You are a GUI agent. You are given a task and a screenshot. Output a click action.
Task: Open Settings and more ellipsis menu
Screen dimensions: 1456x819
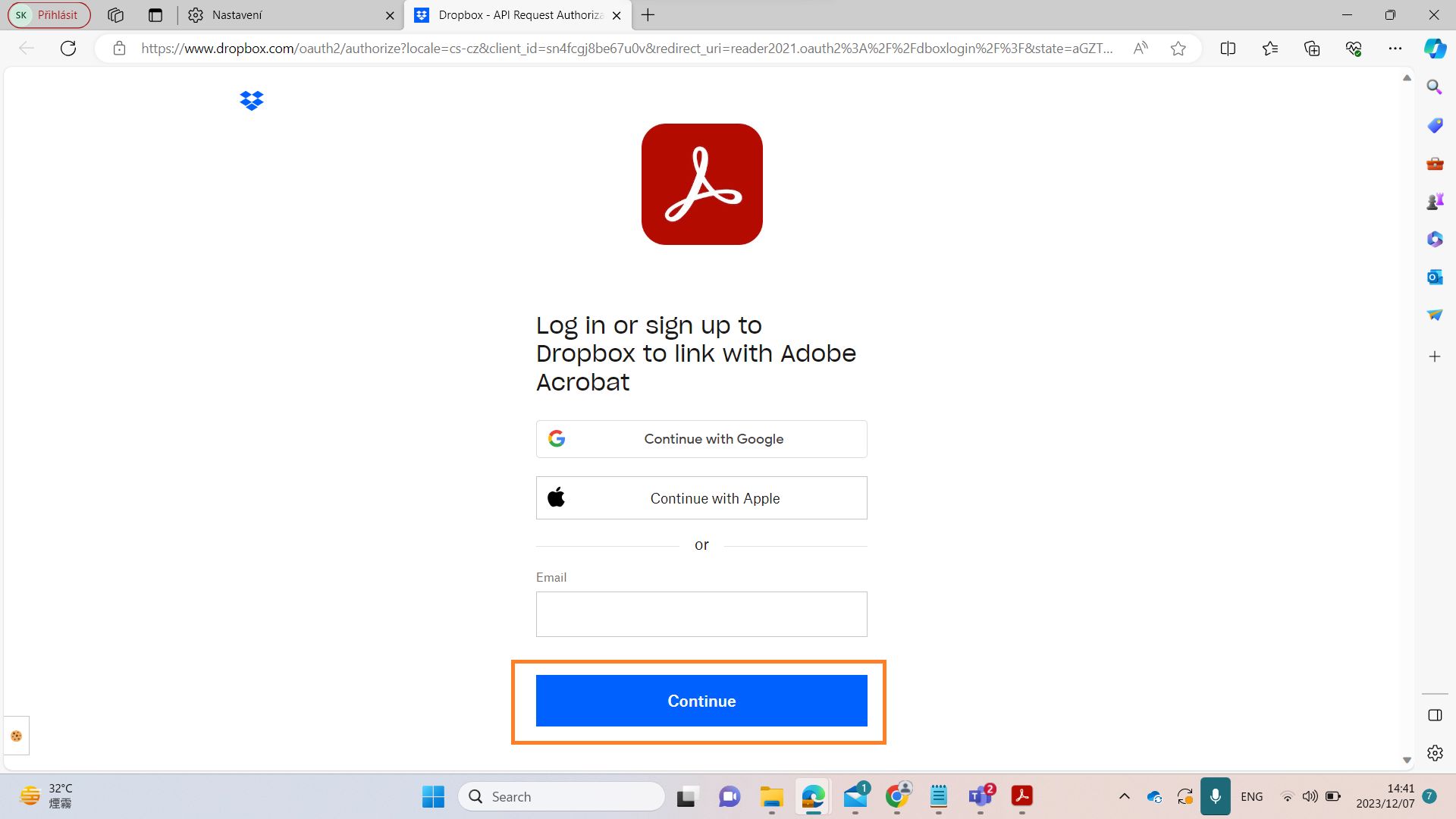(1395, 49)
